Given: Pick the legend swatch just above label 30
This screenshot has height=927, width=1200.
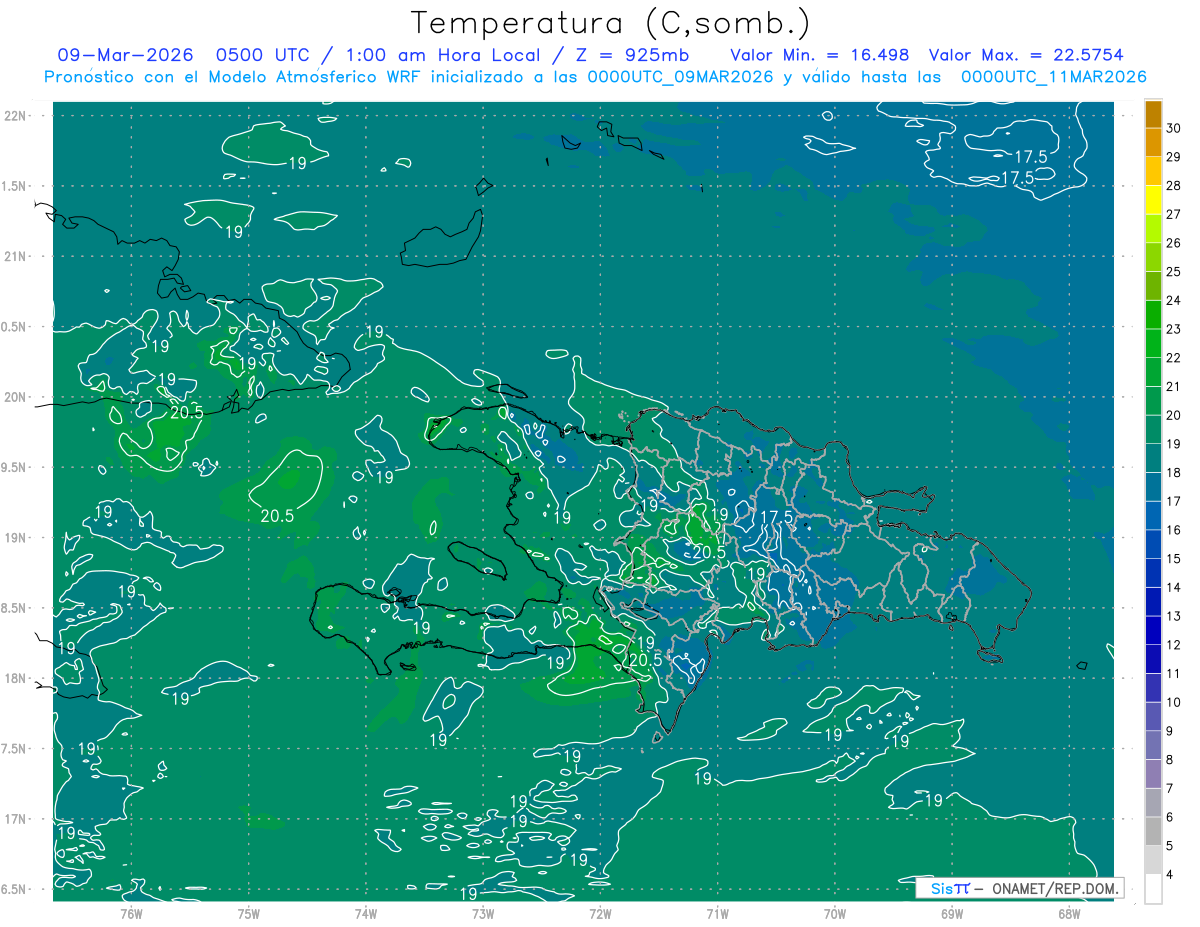Looking at the screenshot, I should 1153,114.
